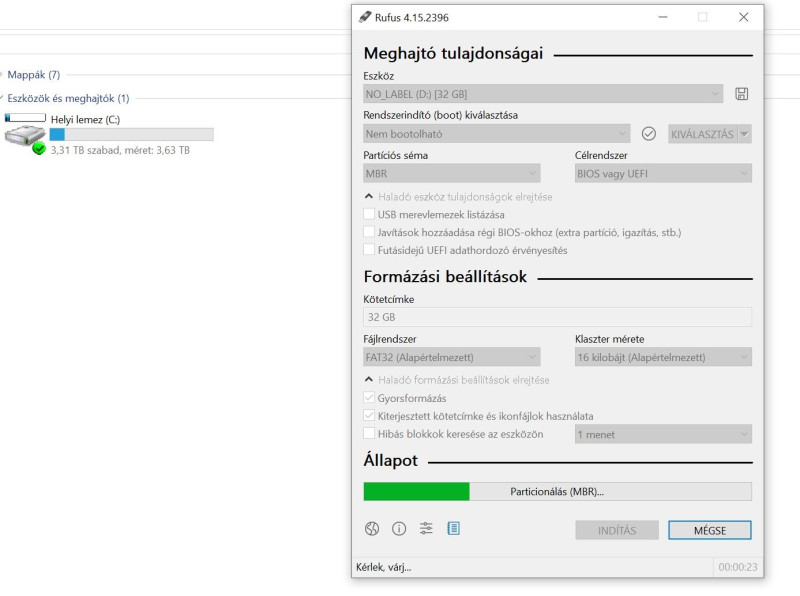Viewport: 800px width, 596px height.
Task: Toggle Futásidejű UEFI adathordozó érvényesítés checkbox
Action: pos(369,250)
